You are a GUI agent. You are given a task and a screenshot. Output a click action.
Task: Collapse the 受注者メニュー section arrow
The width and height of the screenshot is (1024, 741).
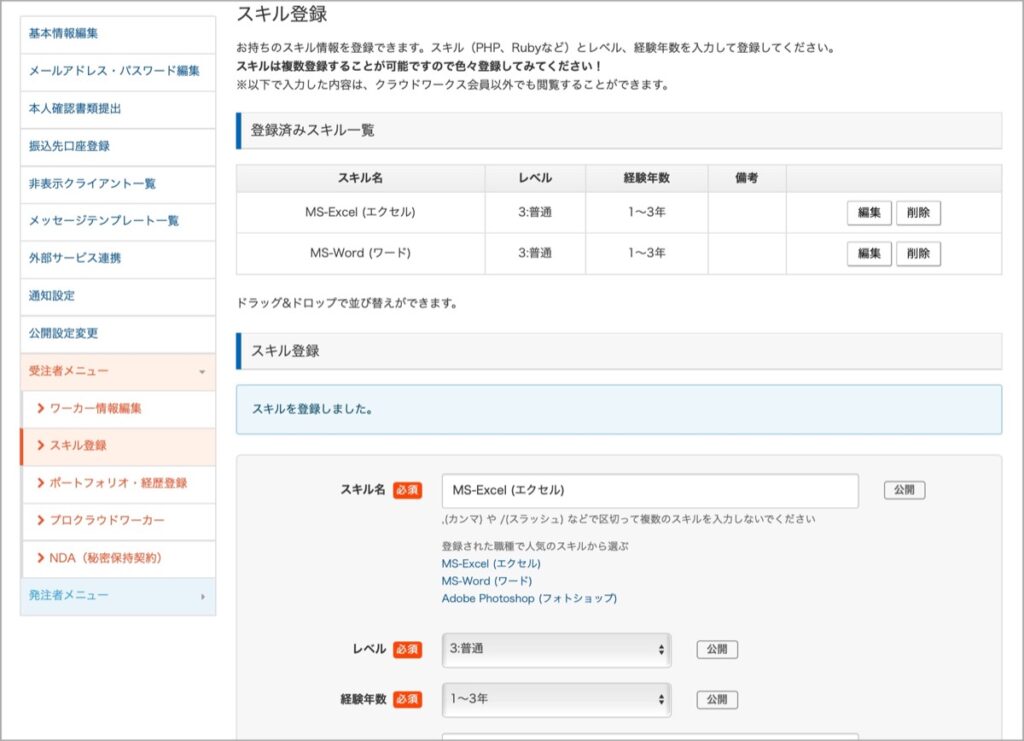click(202, 372)
